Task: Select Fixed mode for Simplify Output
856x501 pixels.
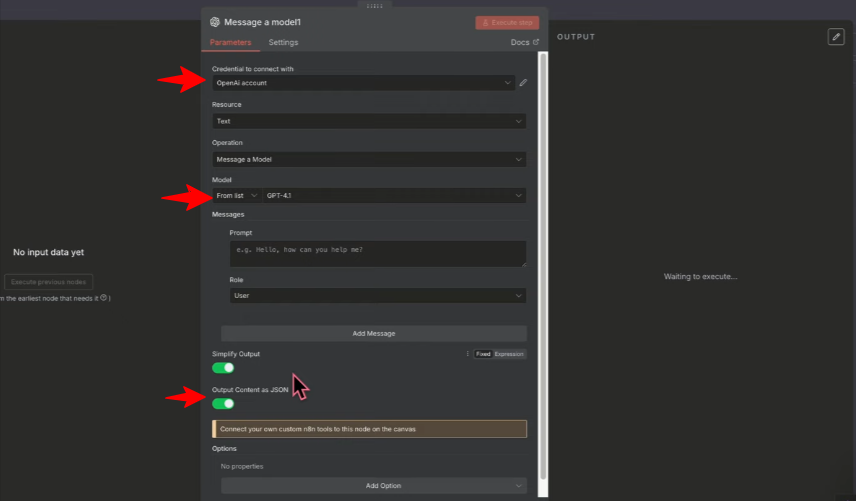Action: pyautogui.click(x=483, y=354)
